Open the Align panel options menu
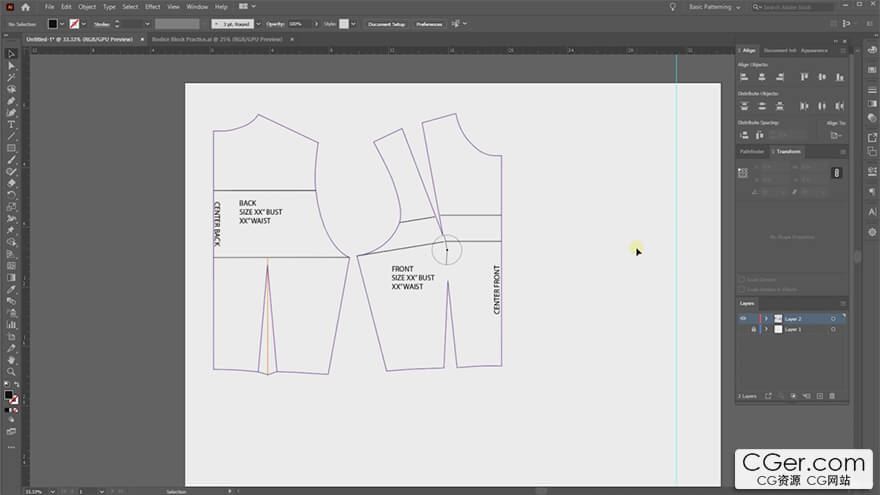The width and height of the screenshot is (880, 495). point(842,50)
